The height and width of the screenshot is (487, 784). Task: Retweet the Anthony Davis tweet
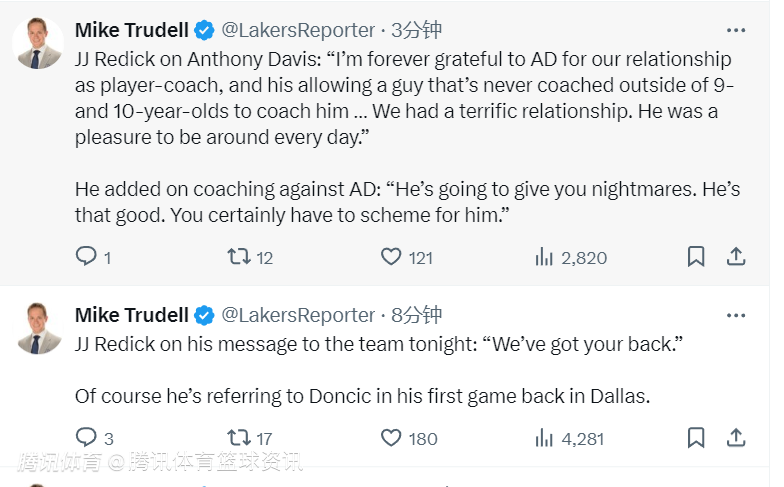239,257
